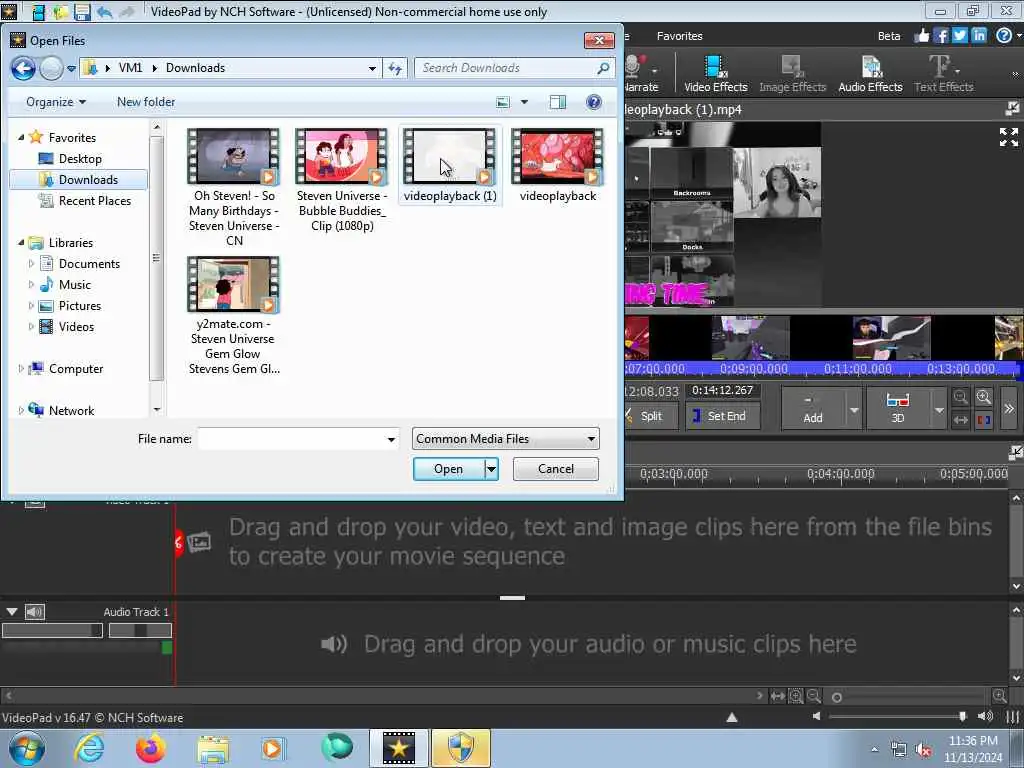This screenshot has height=768, width=1024.
Task: Open Image Effects in VideoPad toolbar
Action: [x=792, y=74]
